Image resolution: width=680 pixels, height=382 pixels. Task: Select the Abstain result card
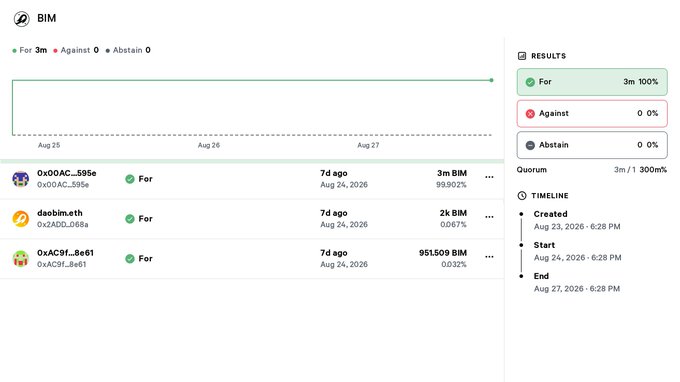click(x=592, y=145)
